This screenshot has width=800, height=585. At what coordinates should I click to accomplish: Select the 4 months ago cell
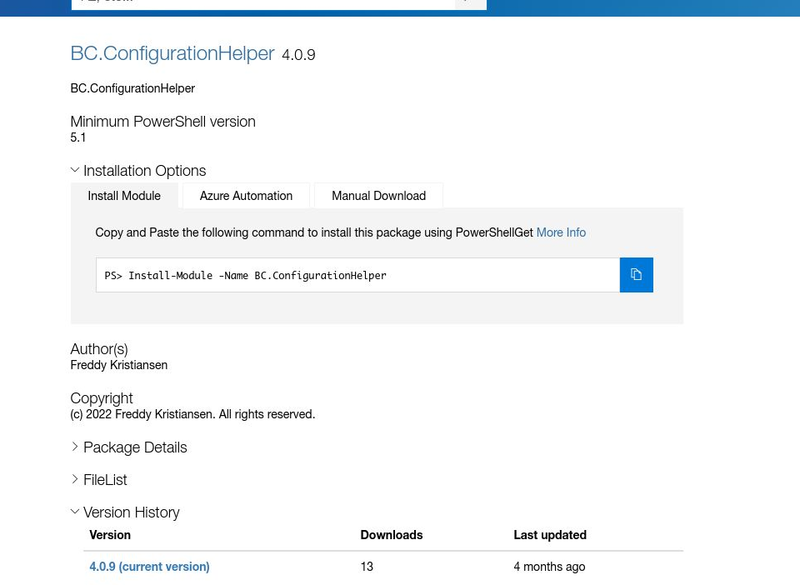(549, 567)
